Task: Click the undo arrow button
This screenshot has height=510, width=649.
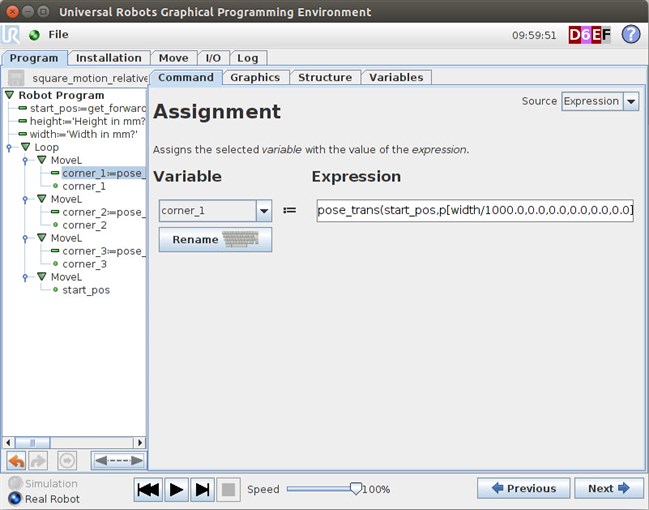Action: [16, 461]
